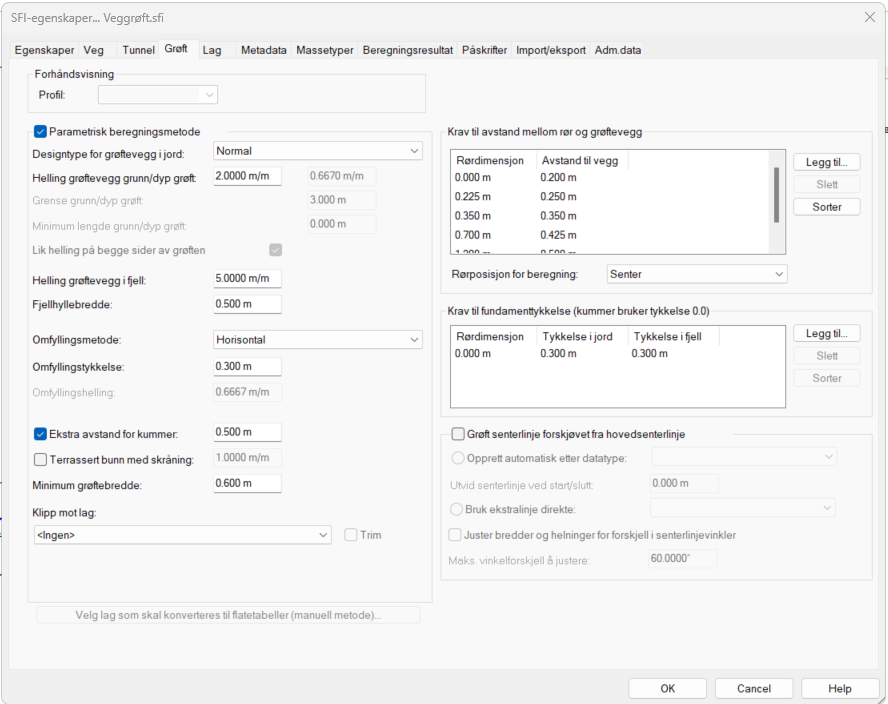Uncheck Parametrisk beregningsmetode checkbox

(41, 131)
